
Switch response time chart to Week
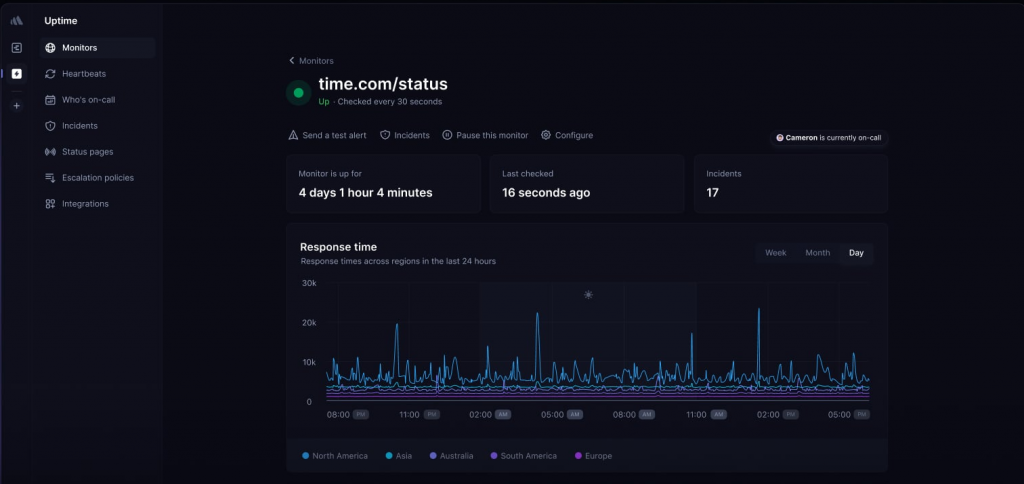(776, 253)
